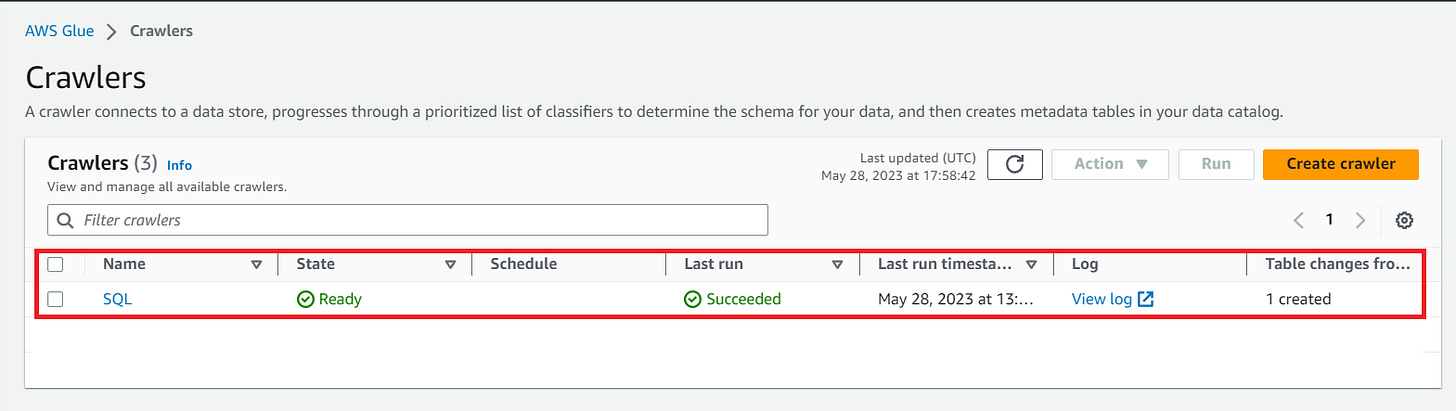The height and width of the screenshot is (411, 1456).
Task: Open the SQL crawler link
Action: click(x=117, y=298)
